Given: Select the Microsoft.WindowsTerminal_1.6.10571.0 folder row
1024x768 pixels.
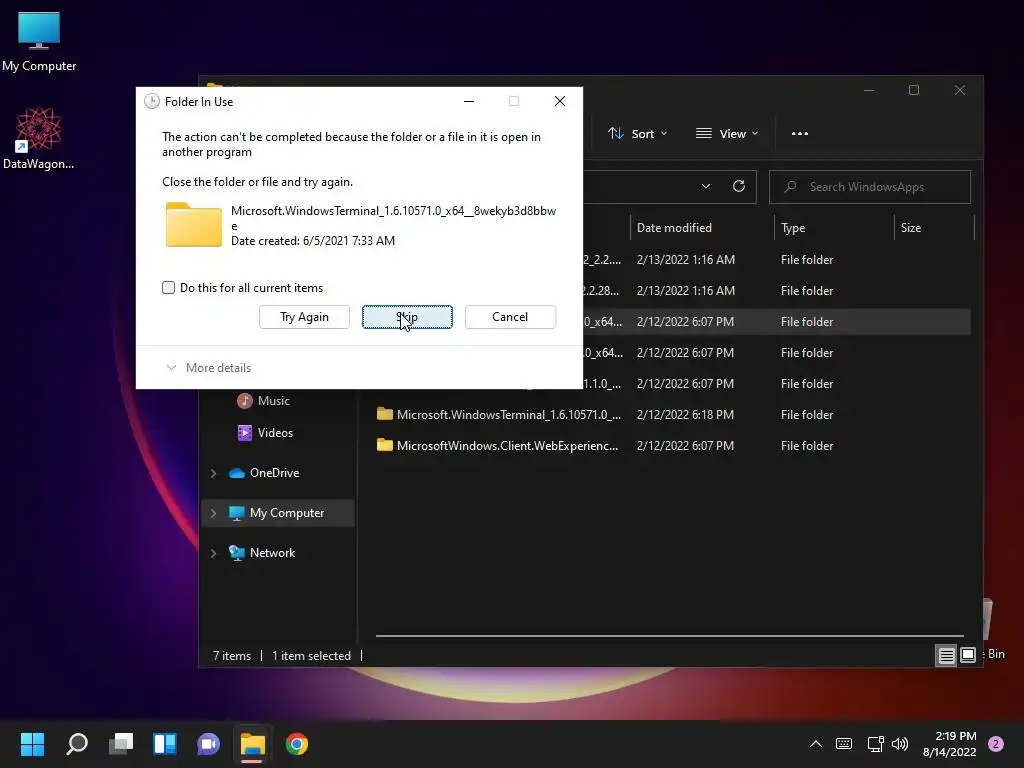Looking at the screenshot, I should pos(673,415).
